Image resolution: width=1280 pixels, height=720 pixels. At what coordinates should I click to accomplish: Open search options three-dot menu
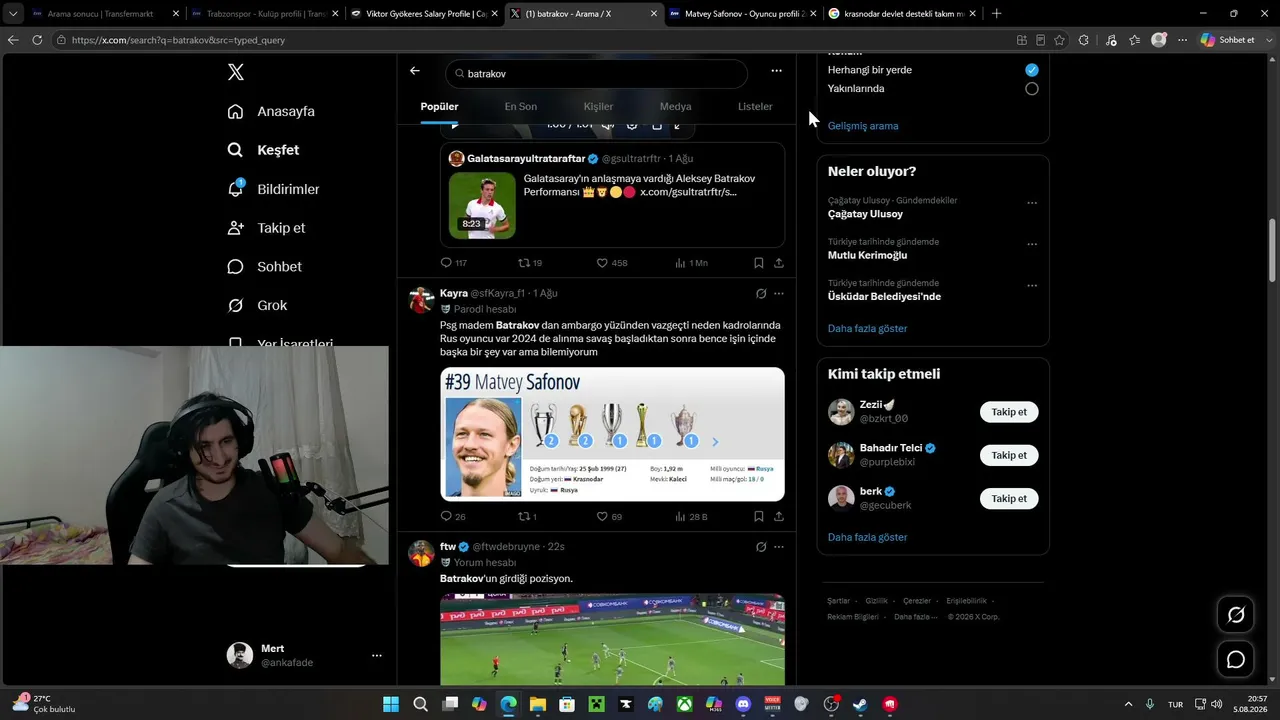pyautogui.click(x=776, y=71)
